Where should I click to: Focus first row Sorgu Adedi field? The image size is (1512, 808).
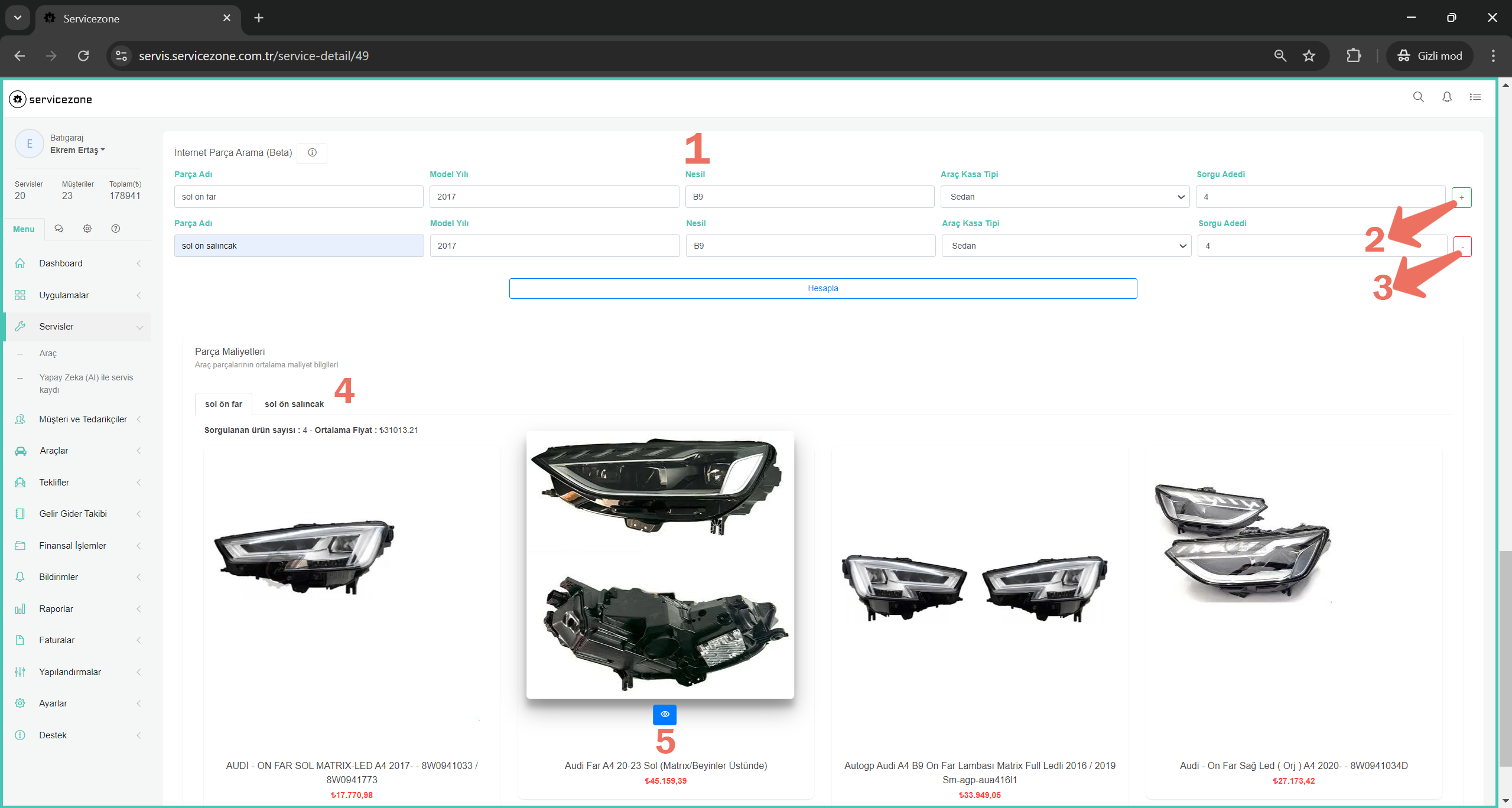tap(1321, 197)
